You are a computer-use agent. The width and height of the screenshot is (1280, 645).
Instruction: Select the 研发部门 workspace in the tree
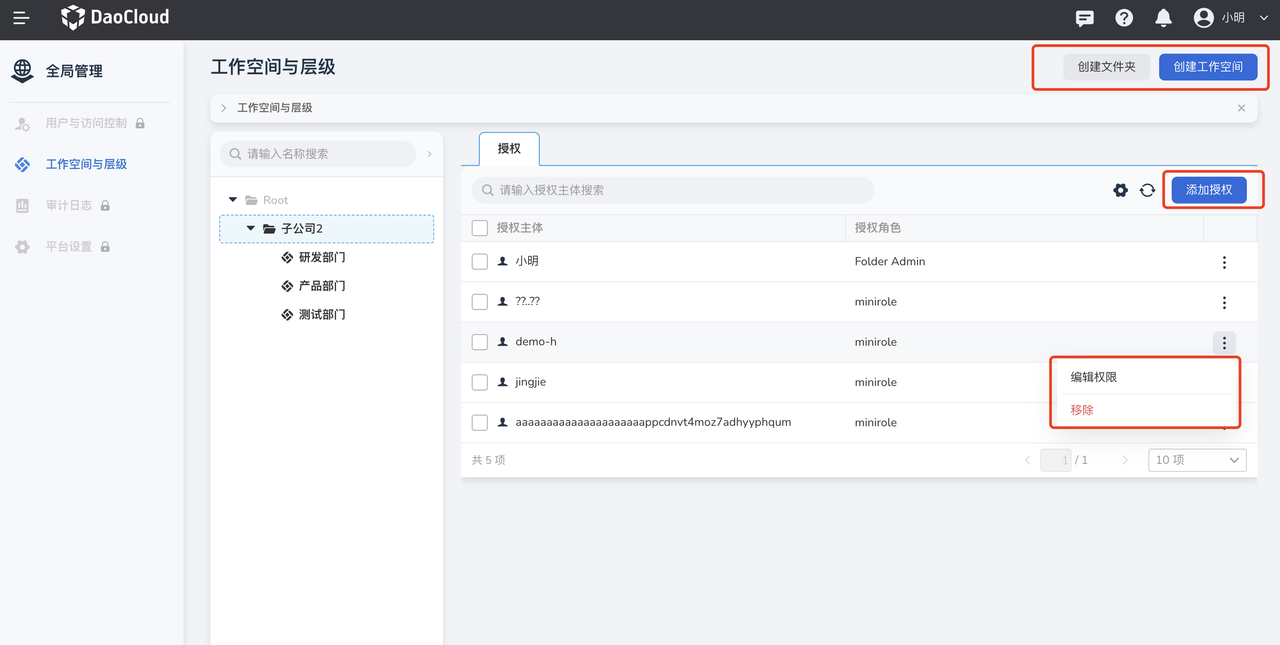click(x=321, y=258)
